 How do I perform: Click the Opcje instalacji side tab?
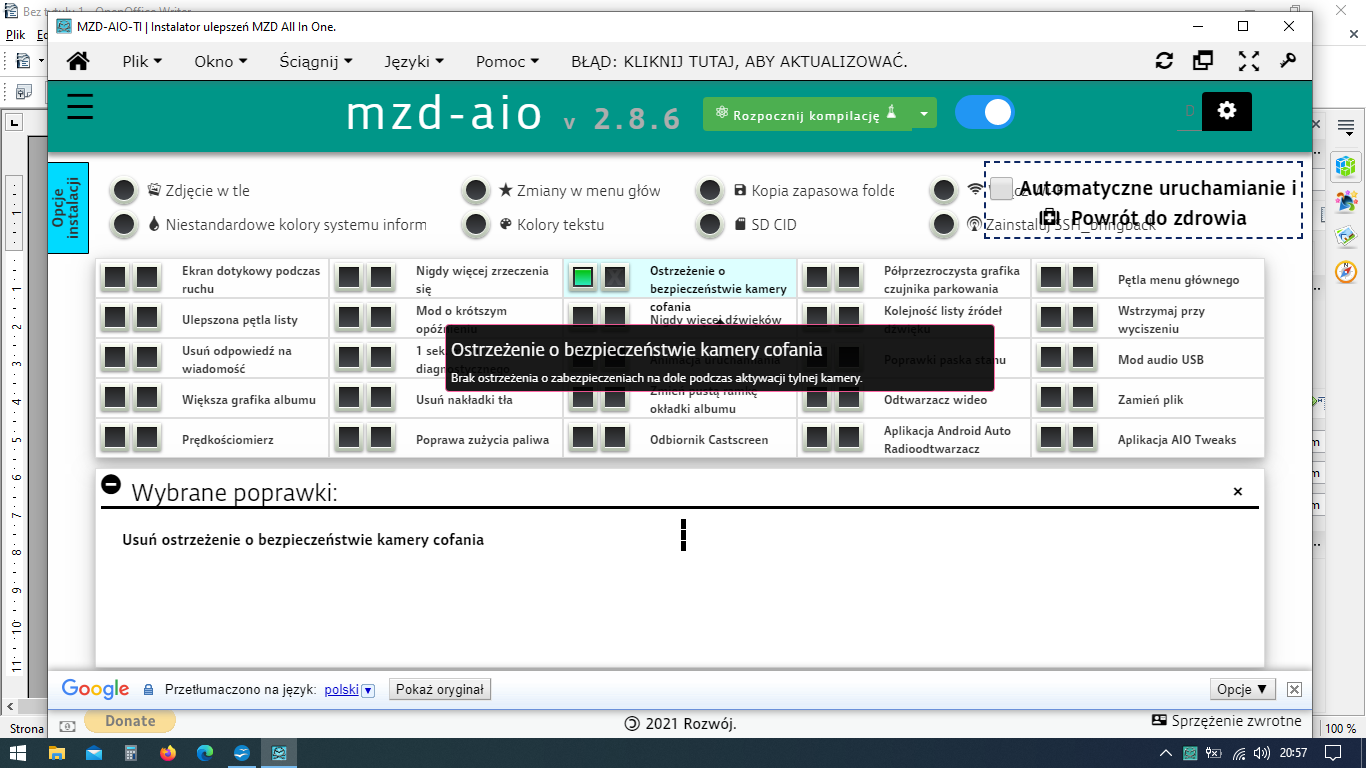(x=68, y=208)
